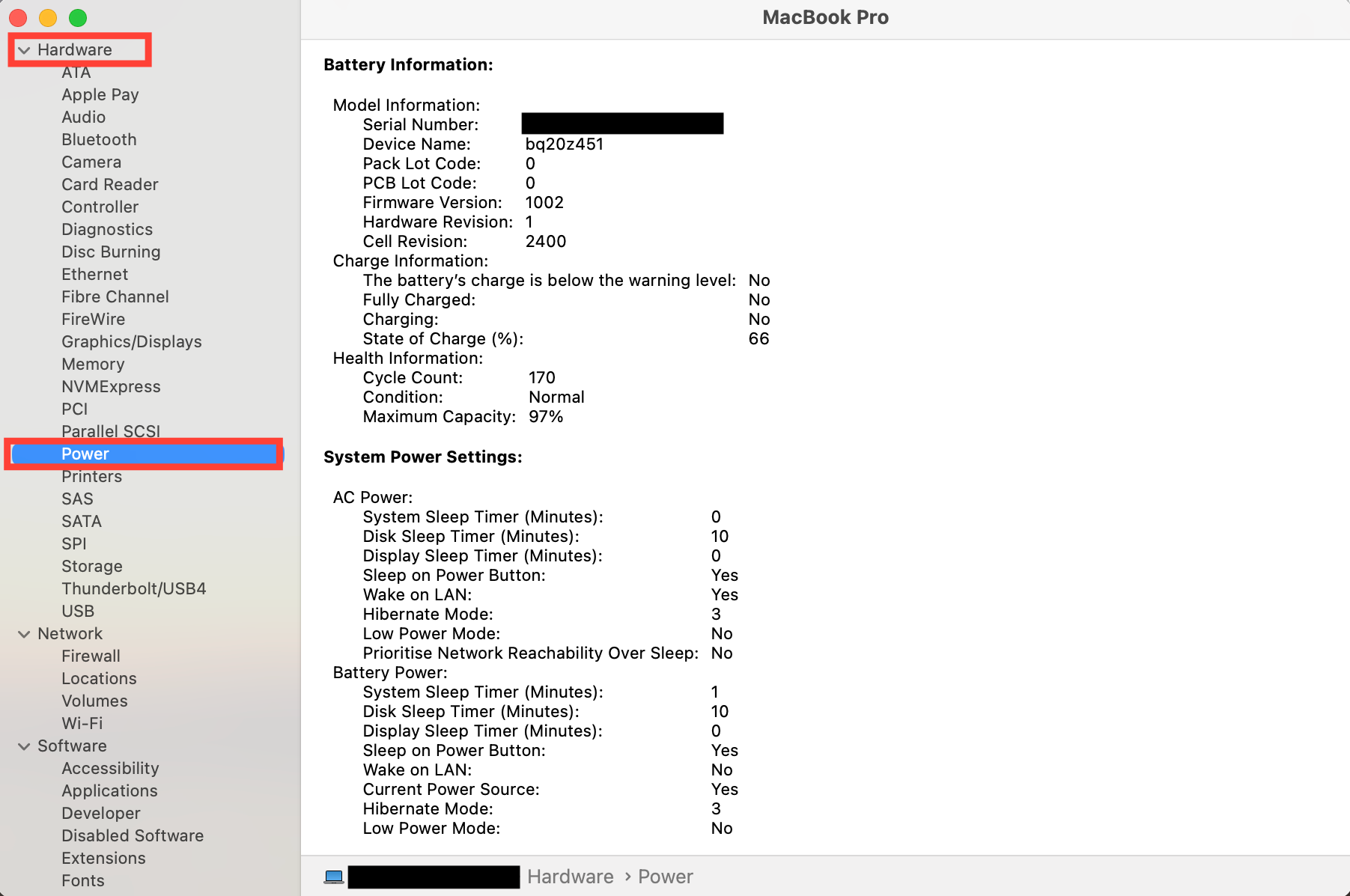Select Parallel SCSI in the sidebar

(111, 432)
